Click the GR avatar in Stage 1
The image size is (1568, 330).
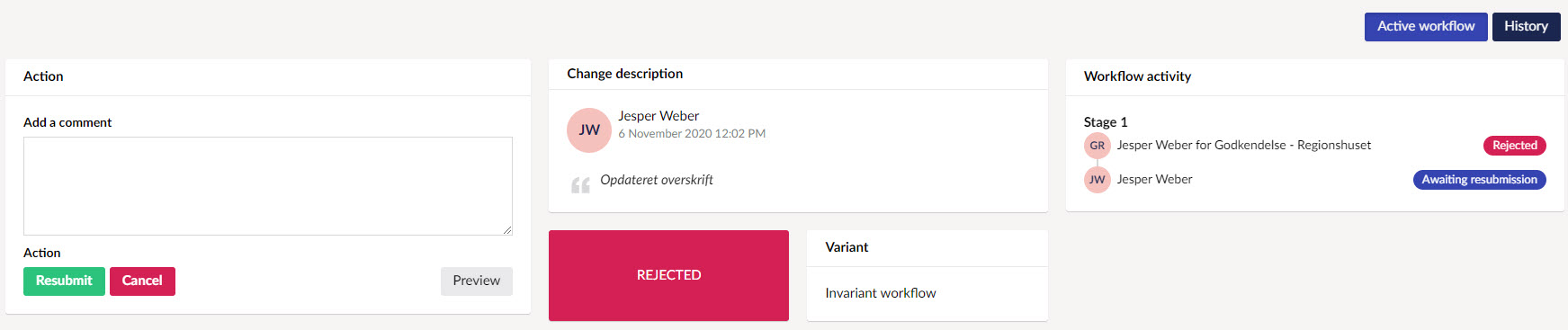pos(1098,146)
